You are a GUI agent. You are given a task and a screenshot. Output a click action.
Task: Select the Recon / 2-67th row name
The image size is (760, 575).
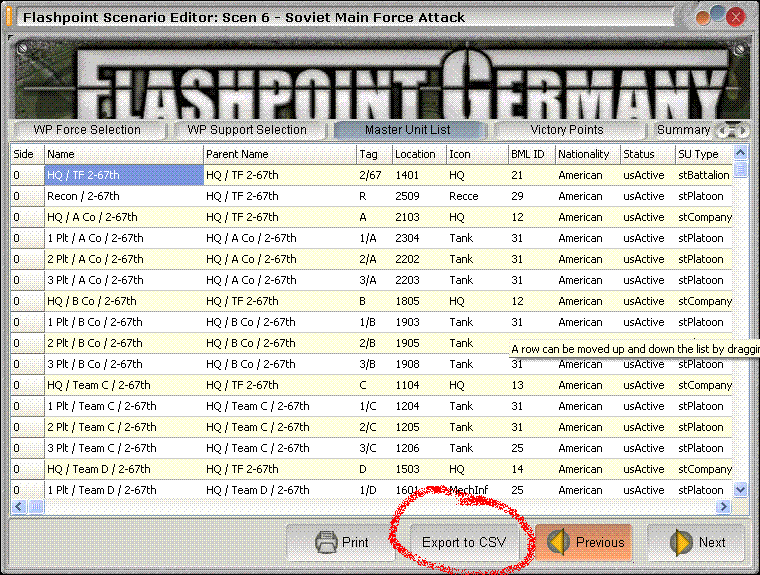click(x=124, y=196)
